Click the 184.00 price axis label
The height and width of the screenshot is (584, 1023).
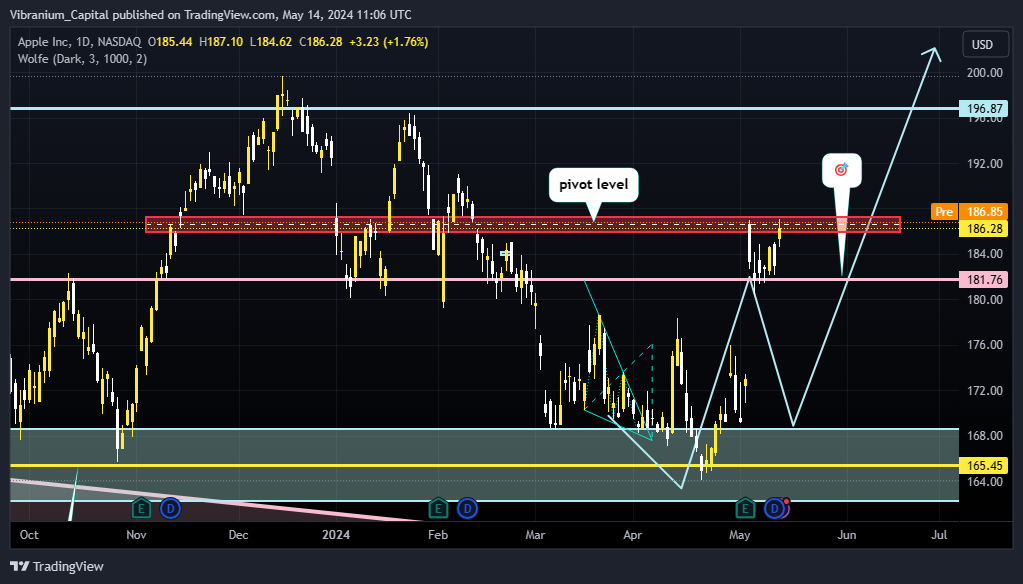(985, 253)
